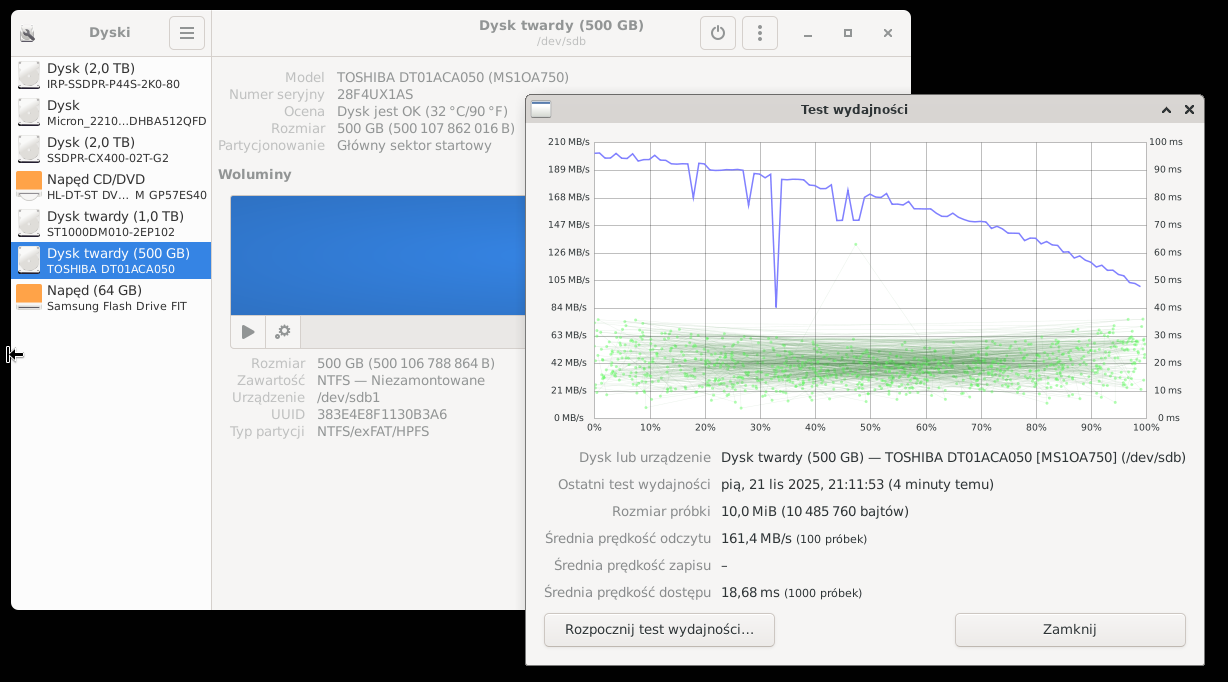
Task: Select Napęd (64 GB) Samsung Flash Drive
Action: 111,298
